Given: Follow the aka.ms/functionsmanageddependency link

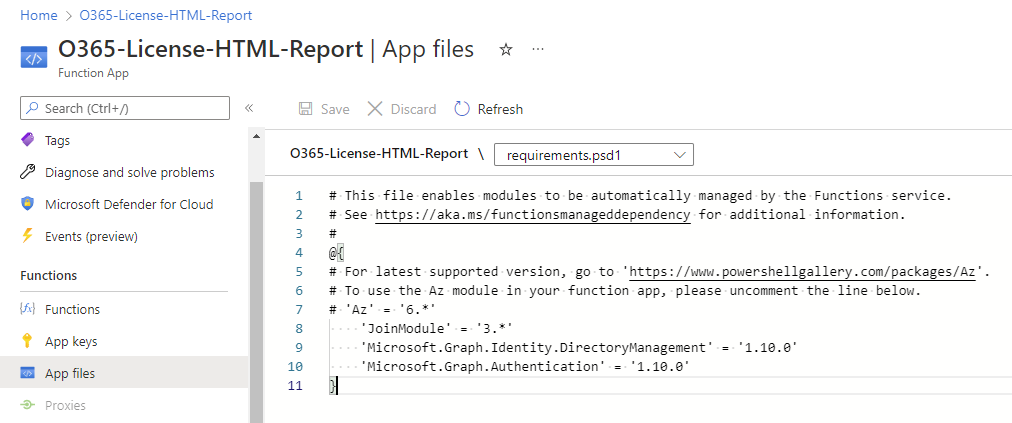Looking at the screenshot, I should click(x=532, y=215).
